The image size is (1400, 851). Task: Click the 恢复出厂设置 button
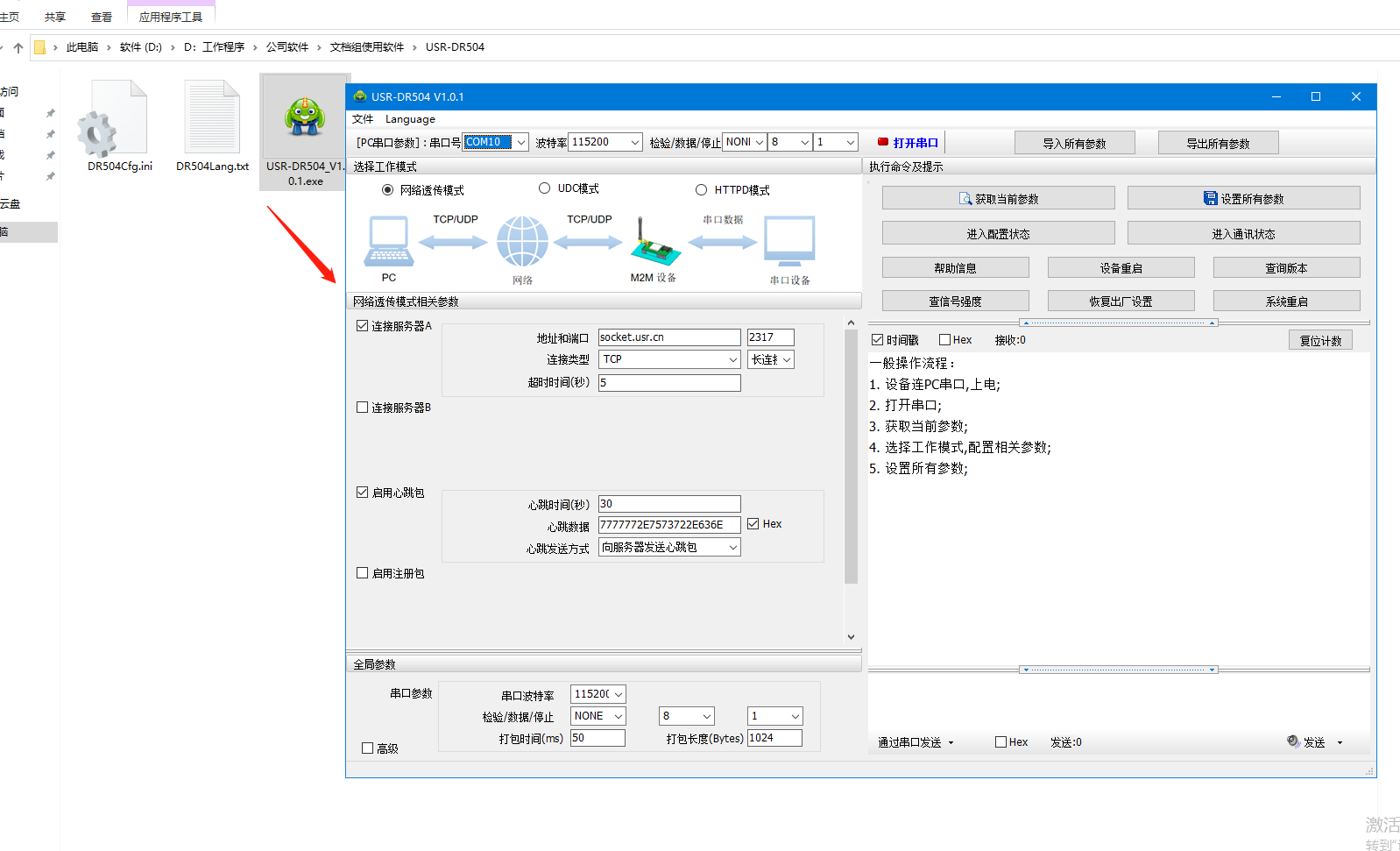click(1121, 301)
